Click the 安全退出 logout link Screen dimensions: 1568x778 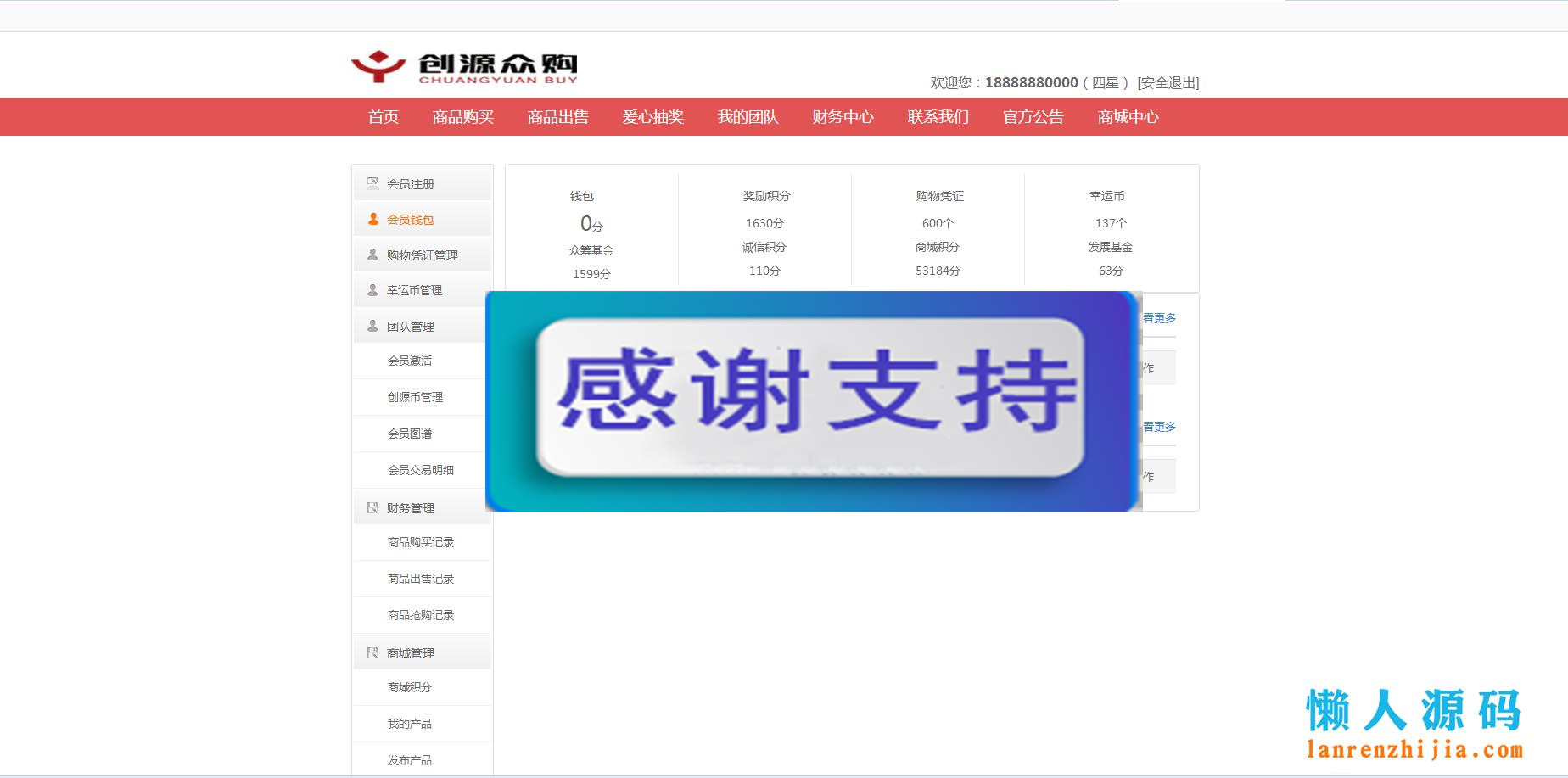(1168, 83)
